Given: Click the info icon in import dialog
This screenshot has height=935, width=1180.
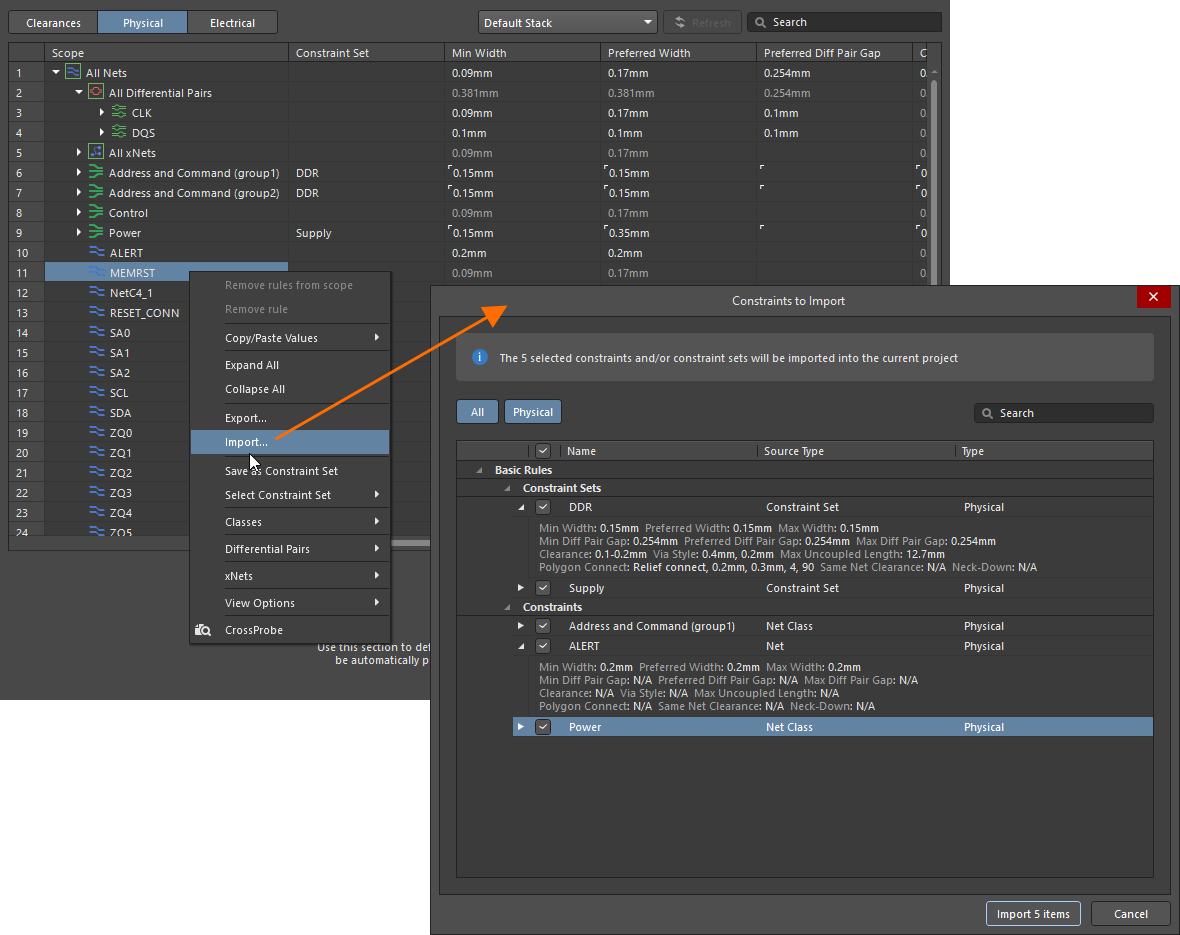Looking at the screenshot, I should pos(479,357).
